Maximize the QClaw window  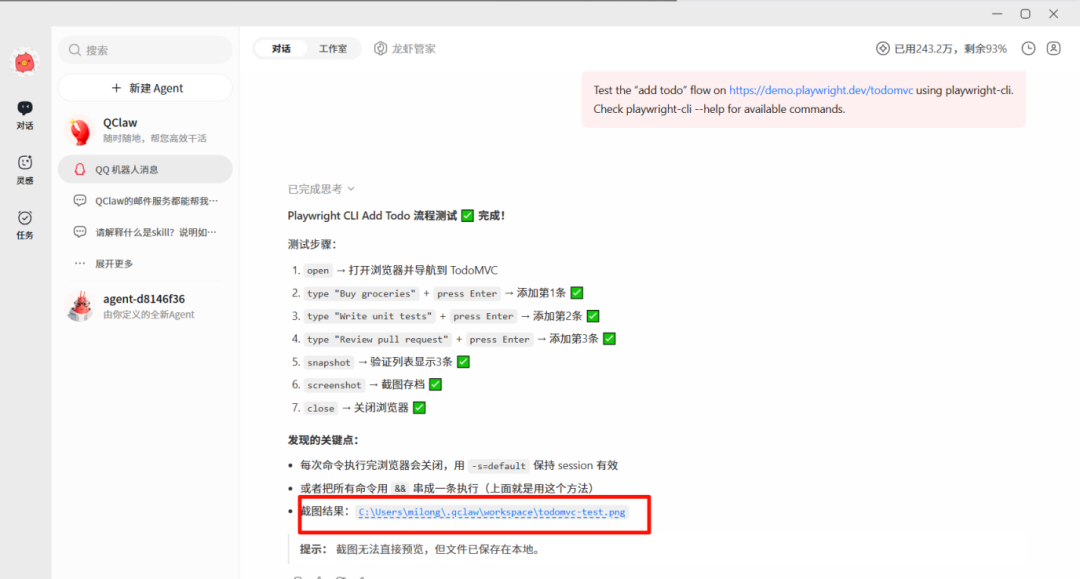1025,14
